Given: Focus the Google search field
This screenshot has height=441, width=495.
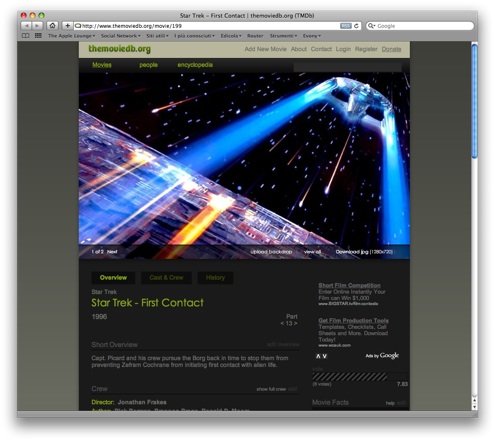Looking at the screenshot, I should [x=420, y=26].
